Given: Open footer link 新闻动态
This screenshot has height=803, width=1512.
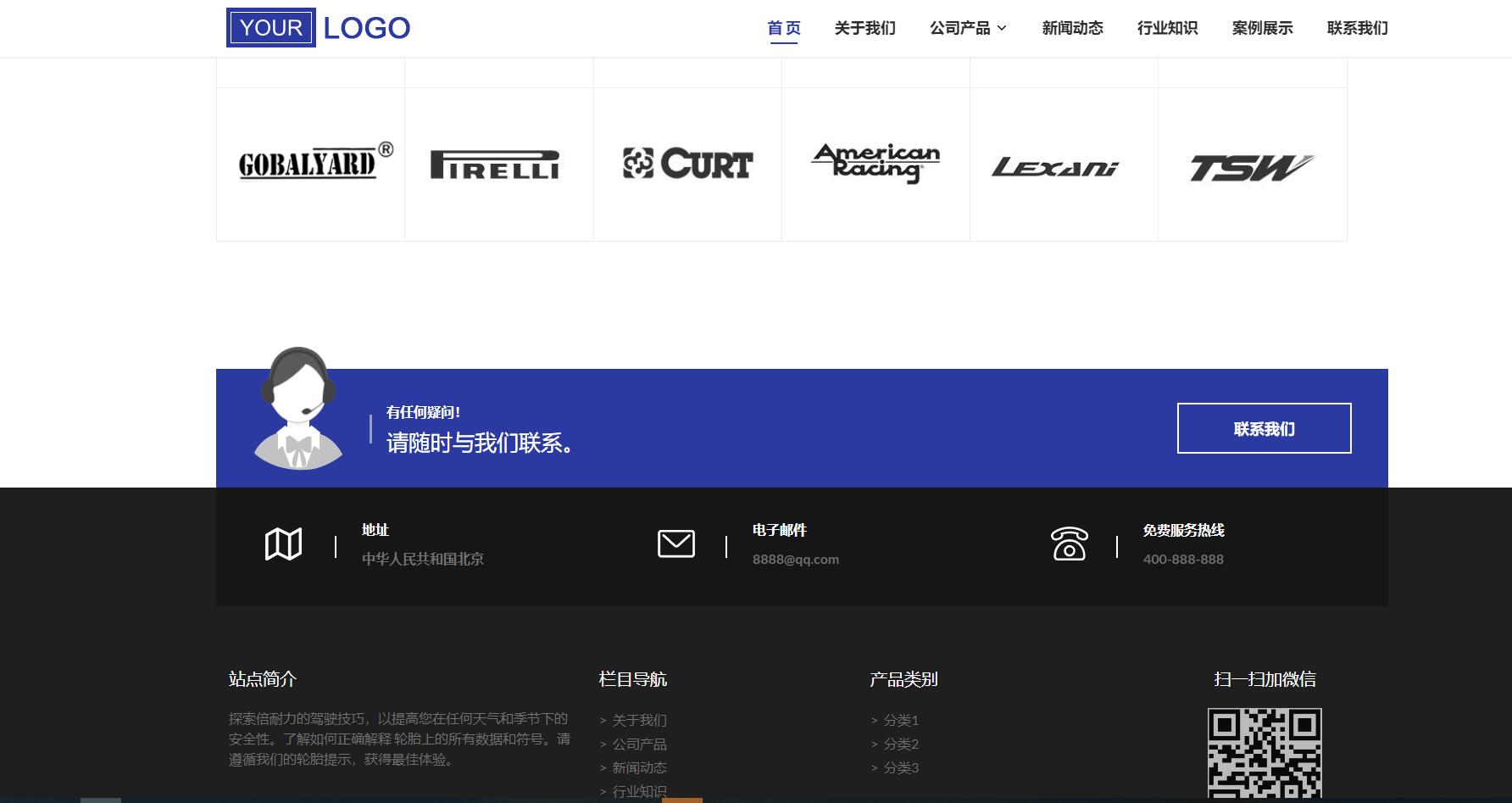Looking at the screenshot, I should click(x=639, y=767).
